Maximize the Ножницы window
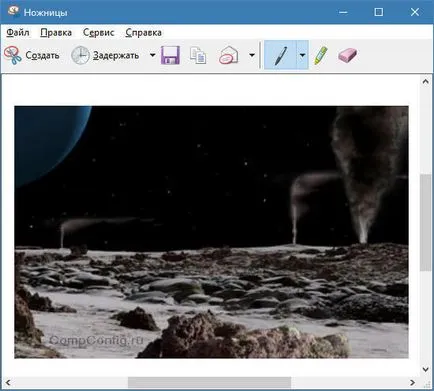Screen dimensions: 434x391 (379, 12)
